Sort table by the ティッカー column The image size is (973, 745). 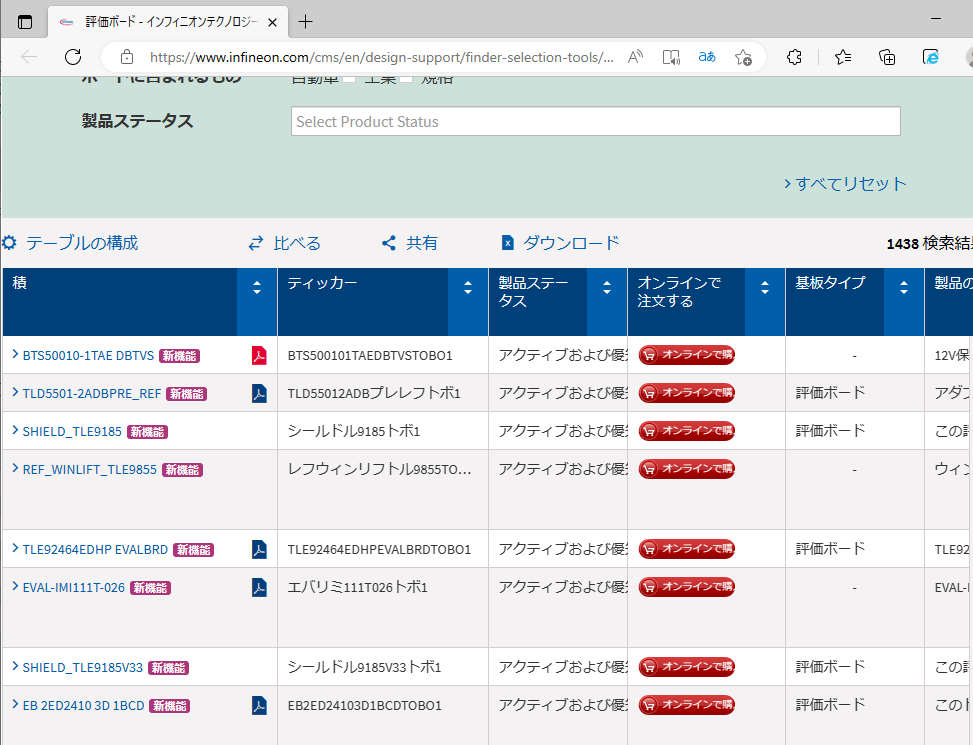(x=468, y=288)
